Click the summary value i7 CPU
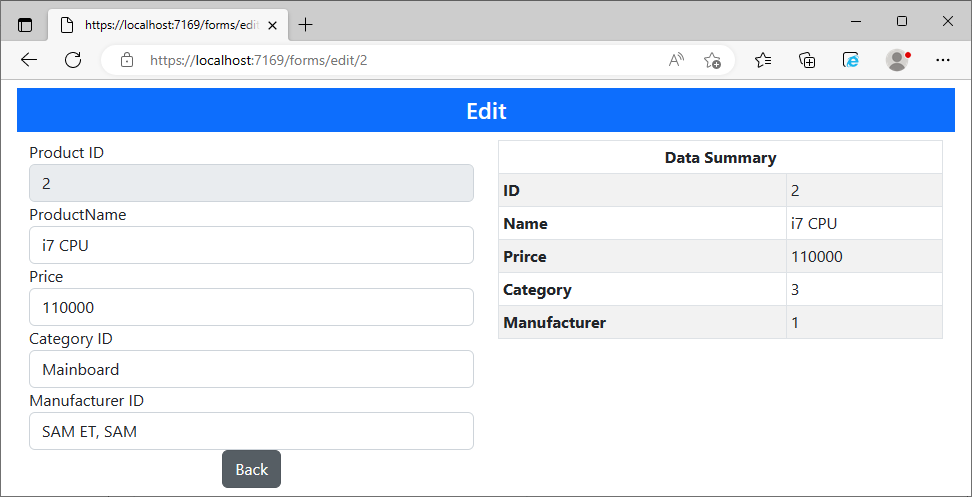 pos(814,223)
